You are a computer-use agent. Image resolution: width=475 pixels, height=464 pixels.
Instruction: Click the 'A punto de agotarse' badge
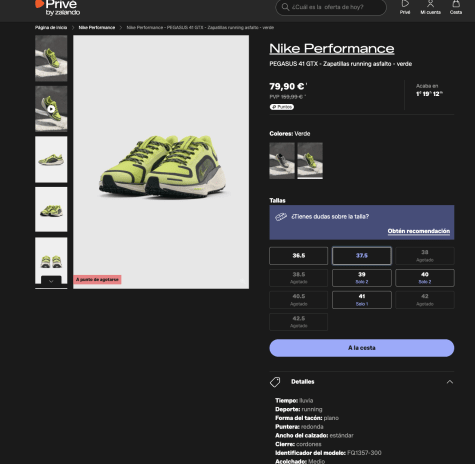point(97,279)
